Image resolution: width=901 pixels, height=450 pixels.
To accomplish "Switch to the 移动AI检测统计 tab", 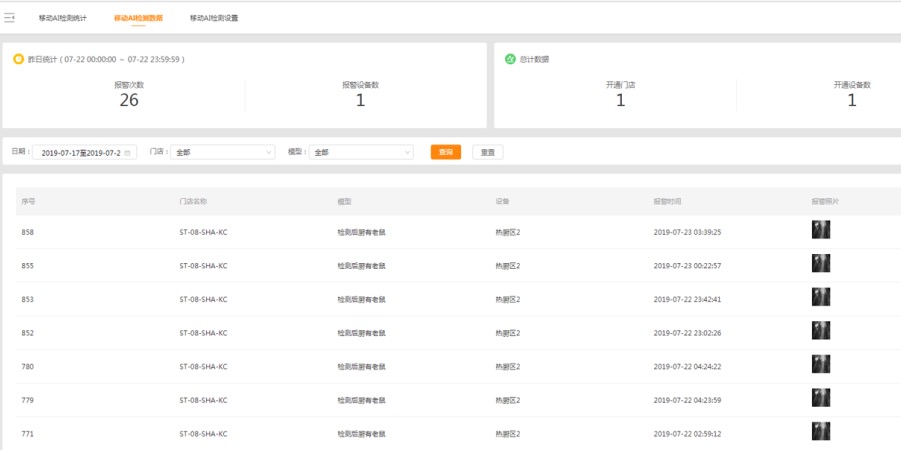I will pyautogui.click(x=63, y=18).
